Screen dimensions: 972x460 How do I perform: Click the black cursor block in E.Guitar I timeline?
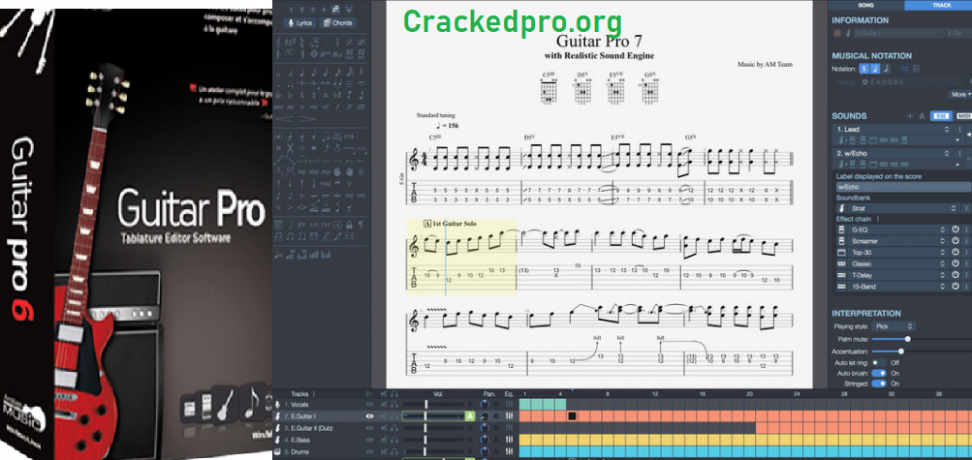(x=572, y=416)
